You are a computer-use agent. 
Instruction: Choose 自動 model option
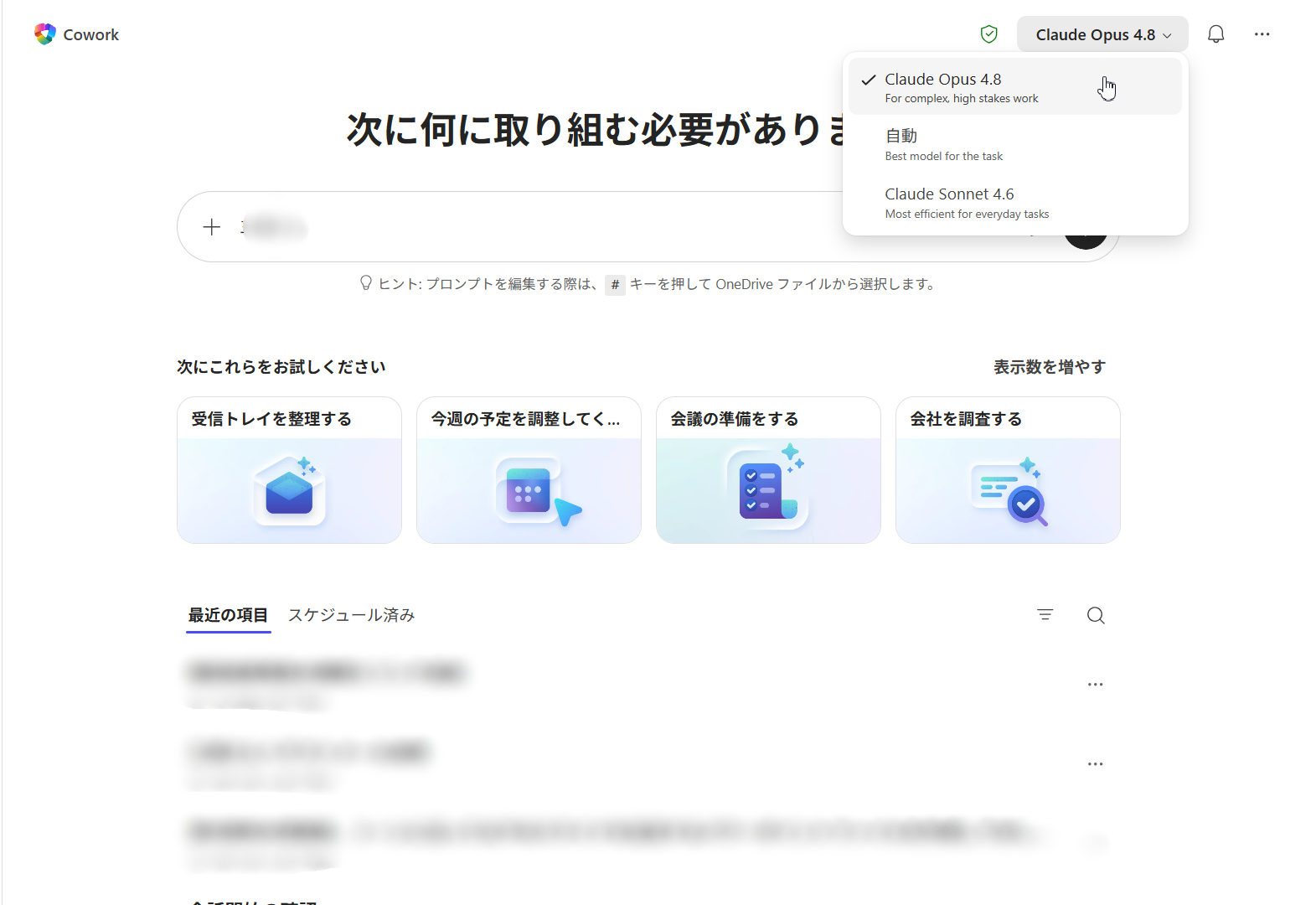pyautogui.click(x=1015, y=144)
